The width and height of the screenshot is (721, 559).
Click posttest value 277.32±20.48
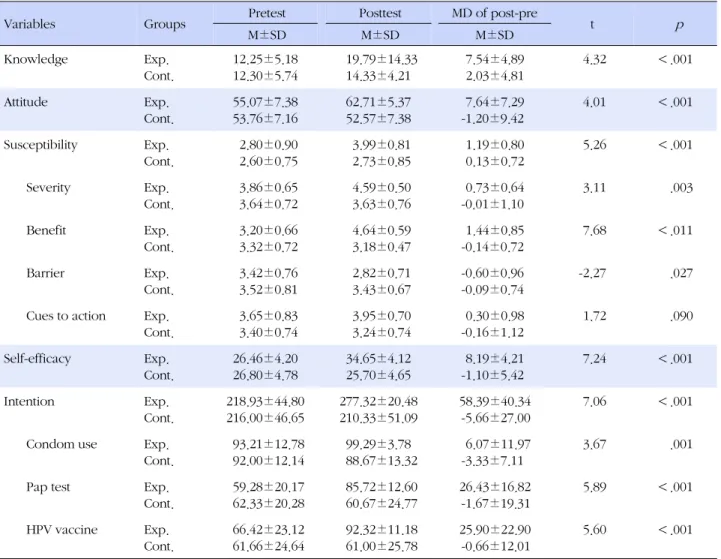378,401
